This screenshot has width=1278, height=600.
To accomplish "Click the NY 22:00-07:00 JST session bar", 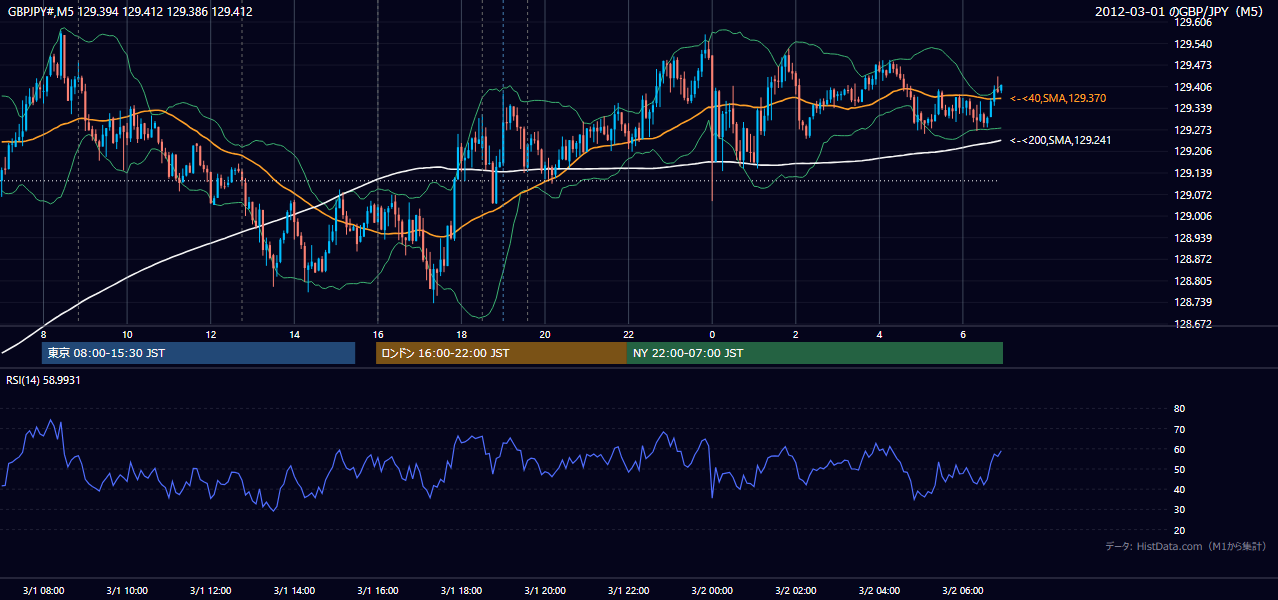I will coord(815,353).
